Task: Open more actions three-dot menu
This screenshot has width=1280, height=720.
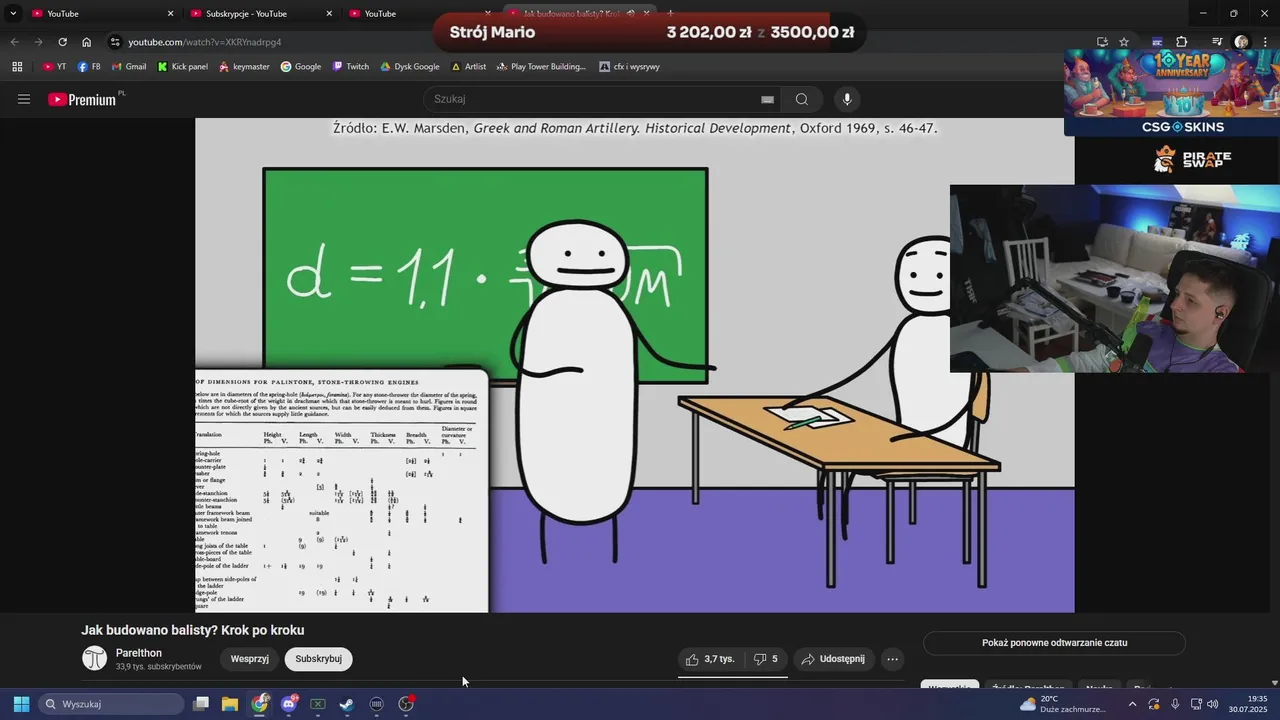Action: coord(892,659)
